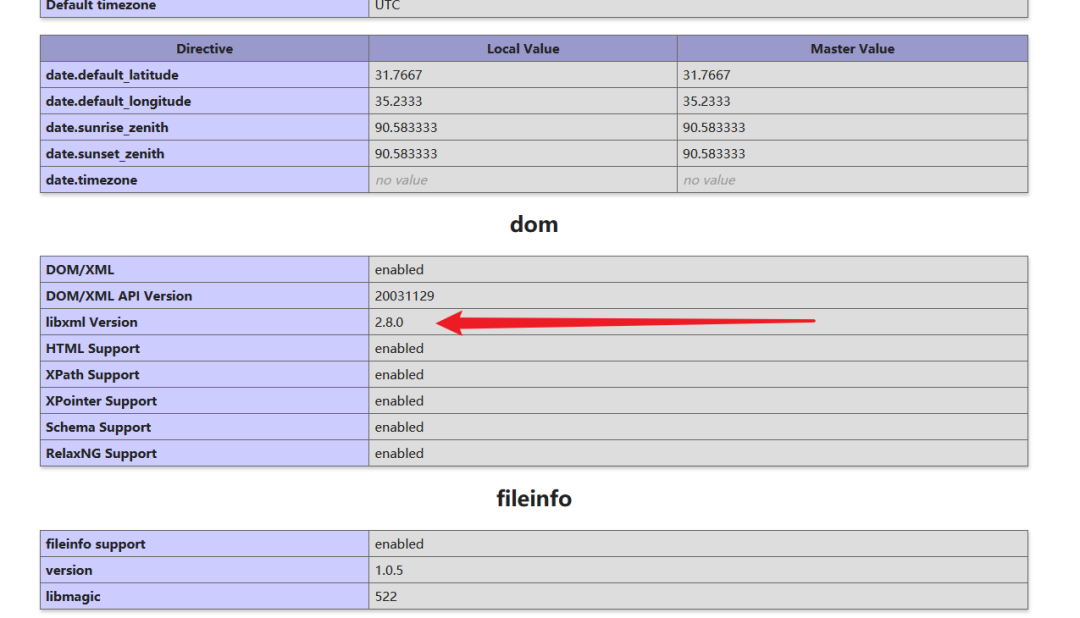Select the fileinfo support label
Screen dimensions: 1080x618
click(x=96, y=544)
